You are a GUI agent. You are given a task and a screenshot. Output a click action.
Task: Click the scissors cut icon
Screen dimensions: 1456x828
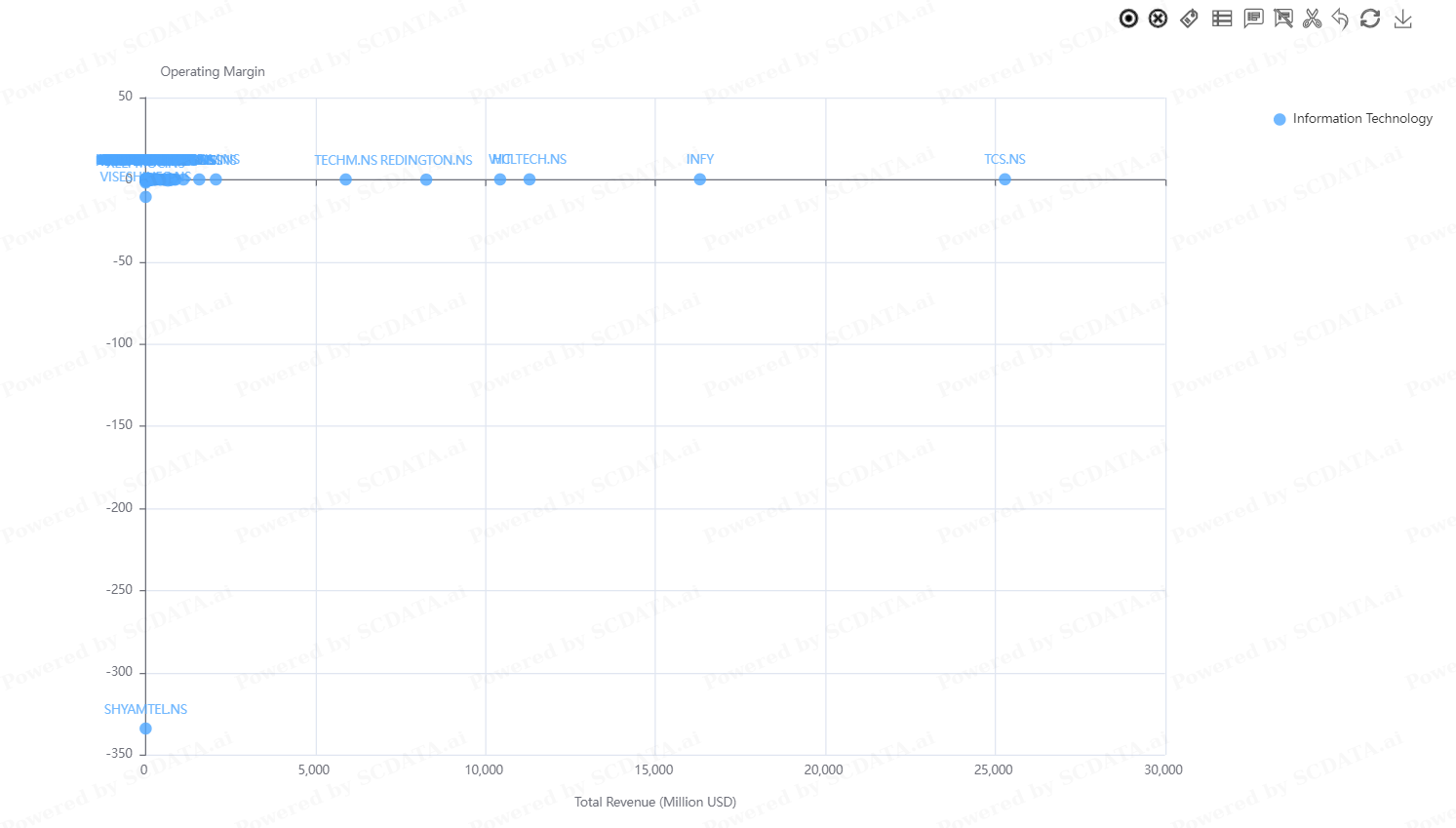tap(1313, 19)
